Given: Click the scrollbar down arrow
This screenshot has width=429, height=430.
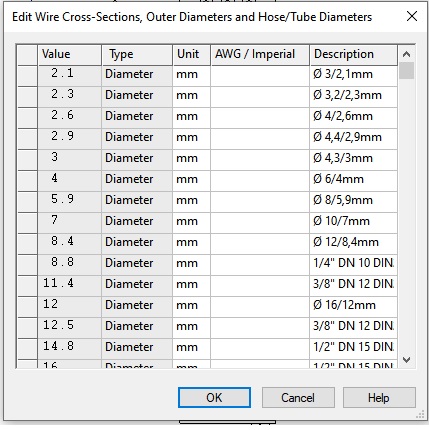Looking at the screenshot, I should (x=406, y=360).
